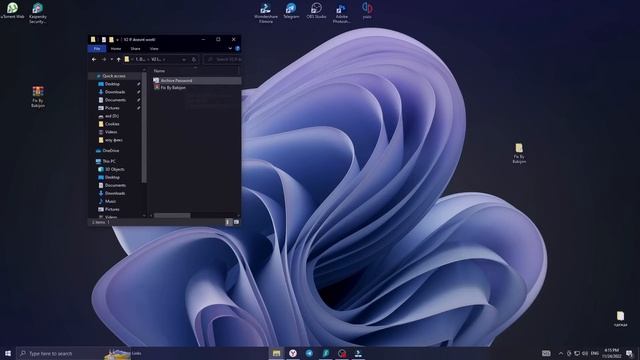Select Music under This PC
The image size is (640, 360).
[110, 201]
